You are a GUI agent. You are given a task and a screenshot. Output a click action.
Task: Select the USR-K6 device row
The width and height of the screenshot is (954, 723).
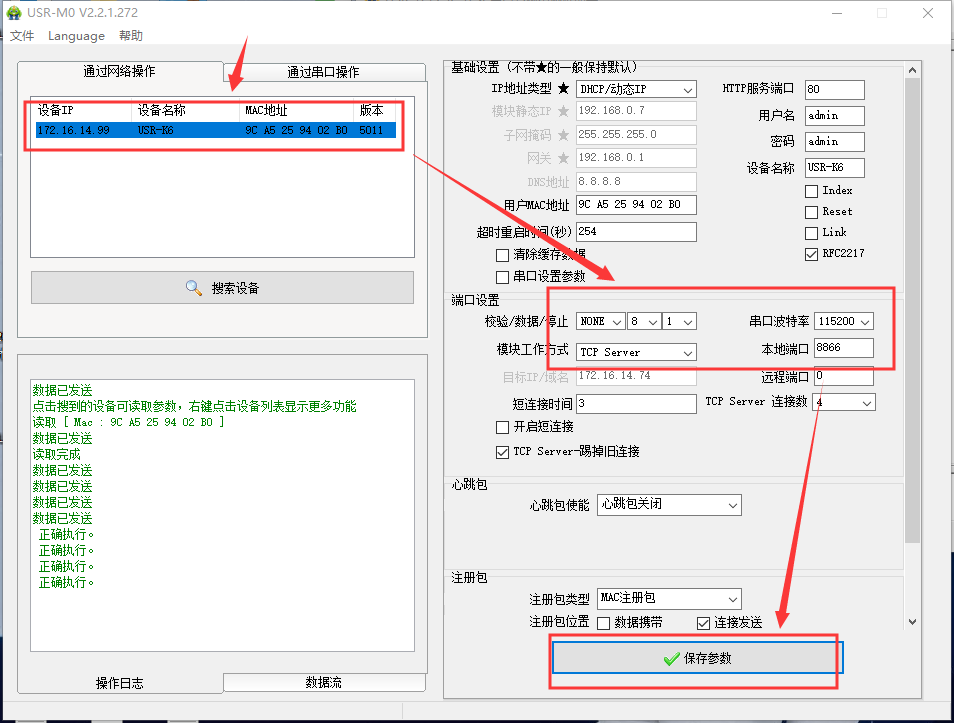pos(213,131)
